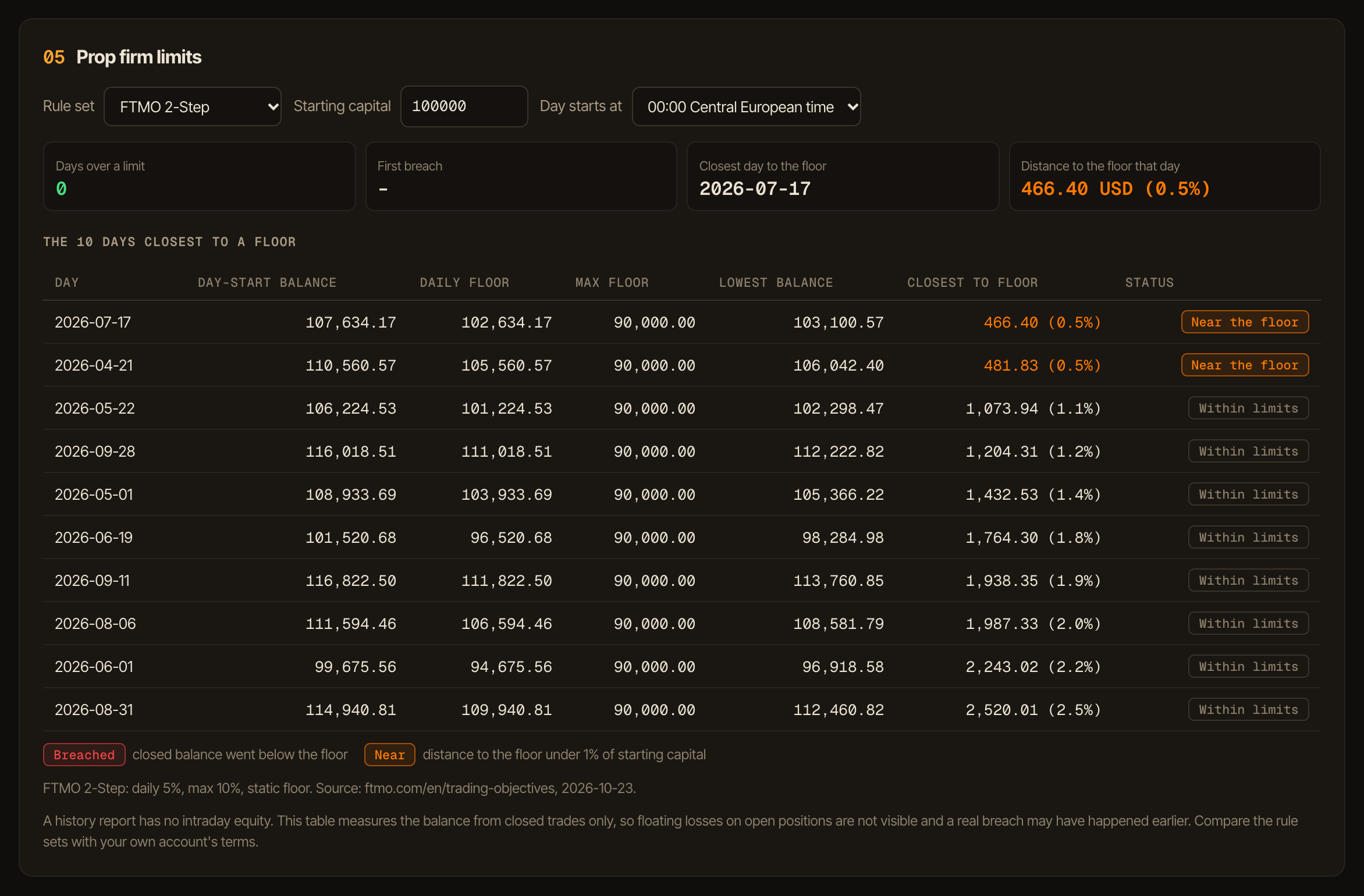
Task: Click the DAY column header
Action: 67,283
